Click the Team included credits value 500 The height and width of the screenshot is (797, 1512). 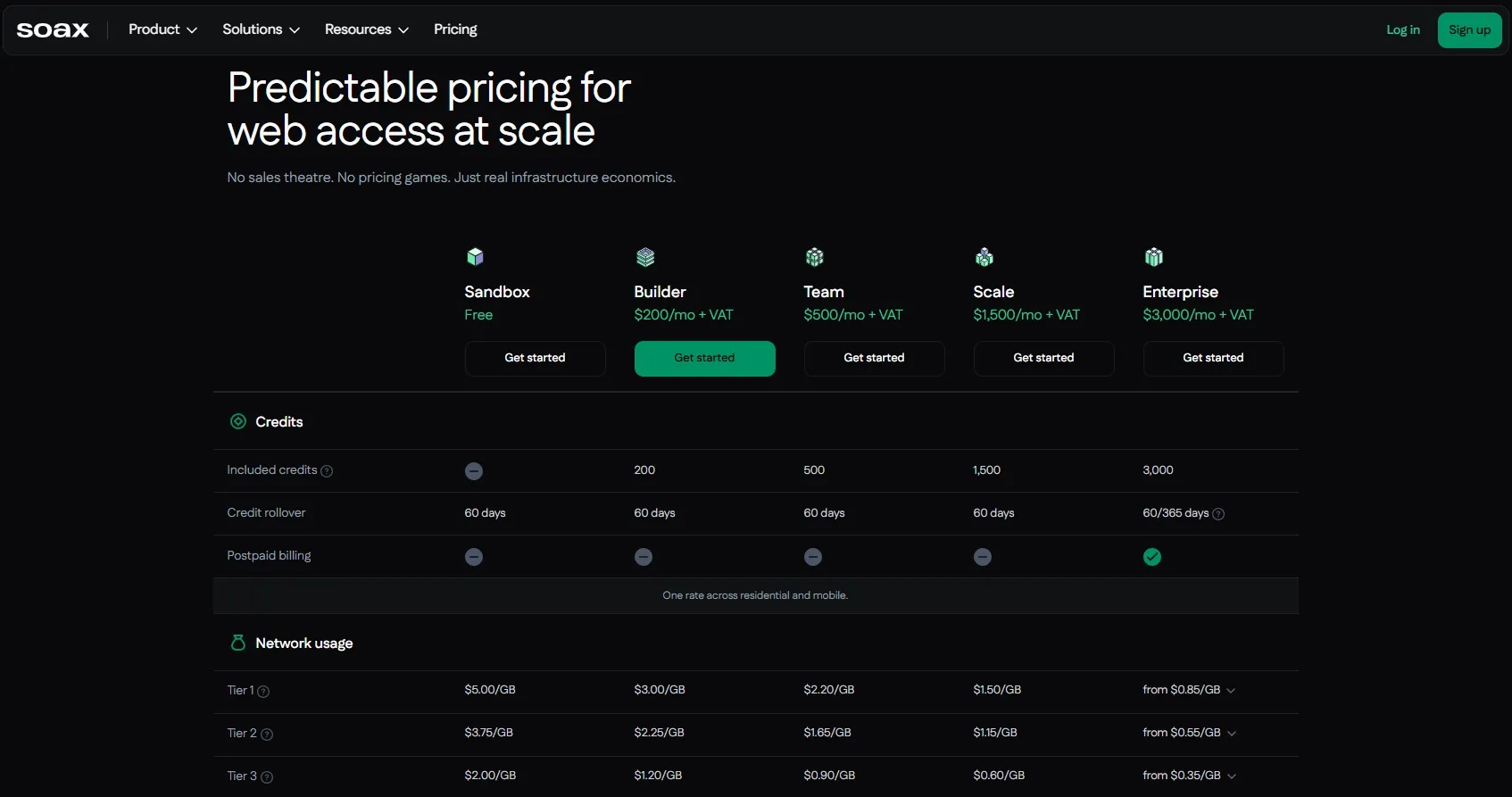pyautogui.click(x=814, y=470)
